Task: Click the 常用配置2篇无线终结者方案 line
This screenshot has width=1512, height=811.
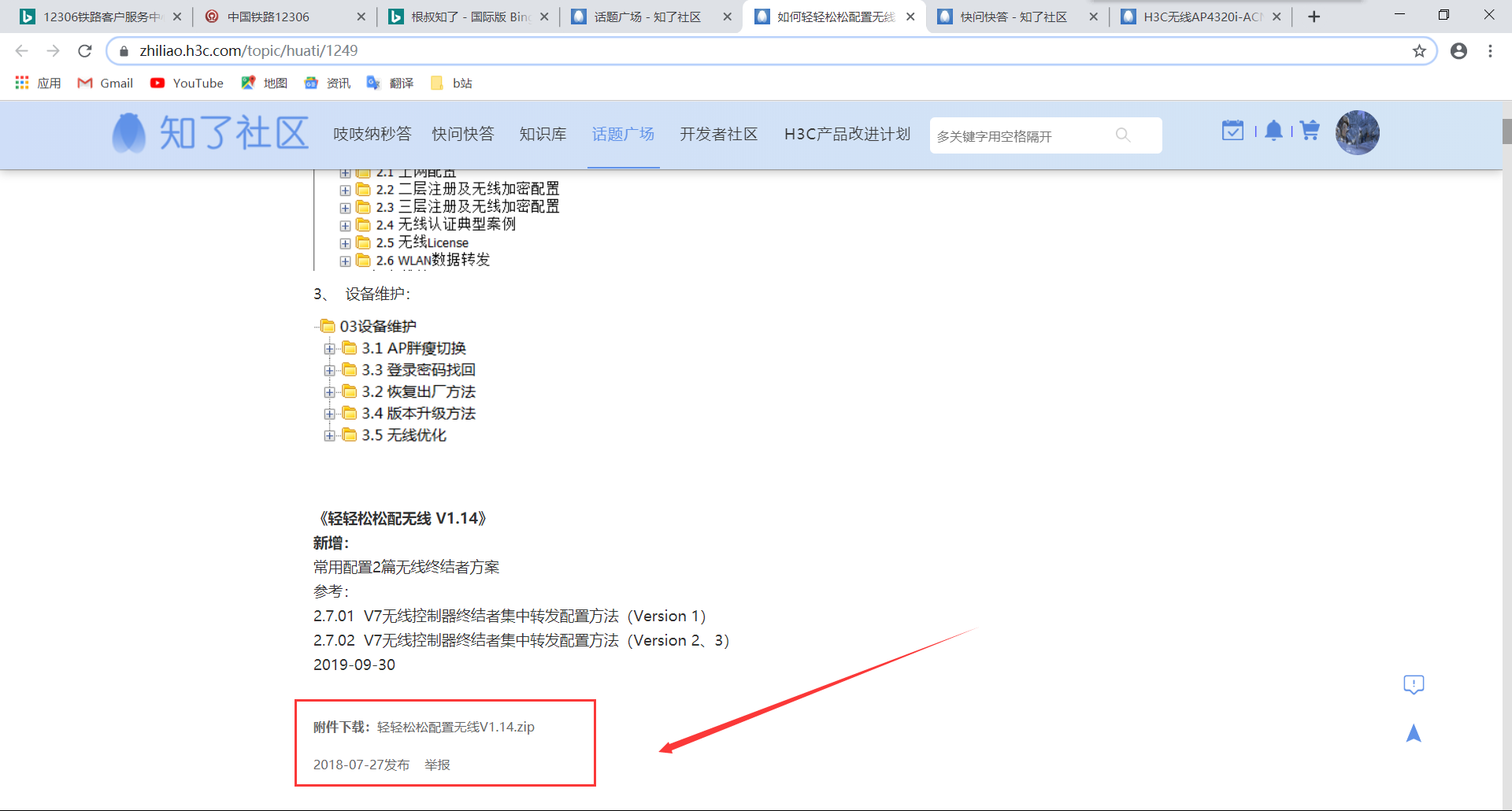Action: [406, 567]
